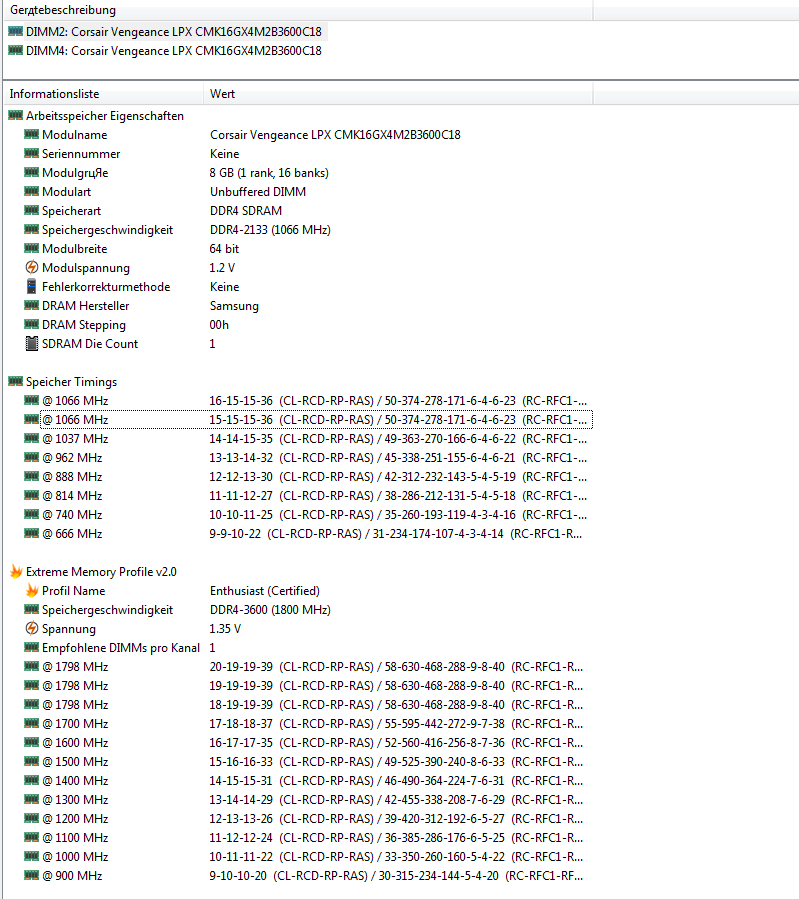Select the Arbeitsspeicher Eigenschaften group heading

(x=105, y=116)
